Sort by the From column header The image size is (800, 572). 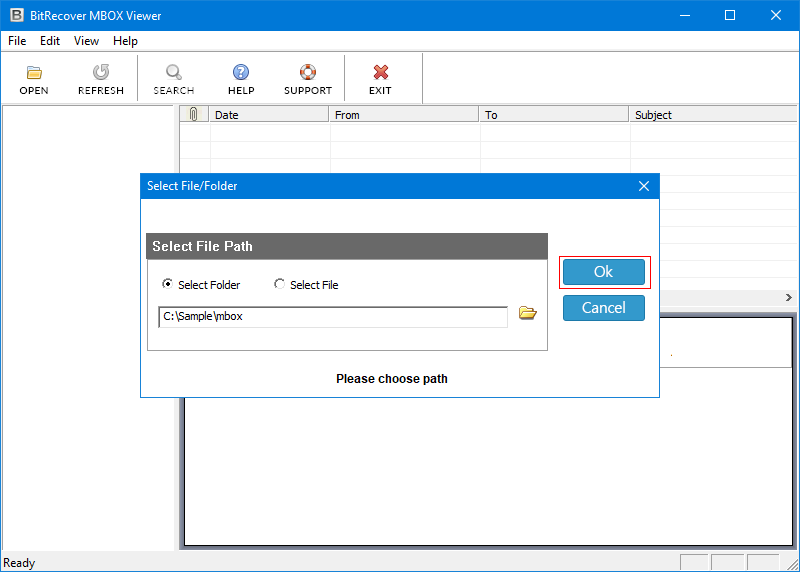(404, 114)
